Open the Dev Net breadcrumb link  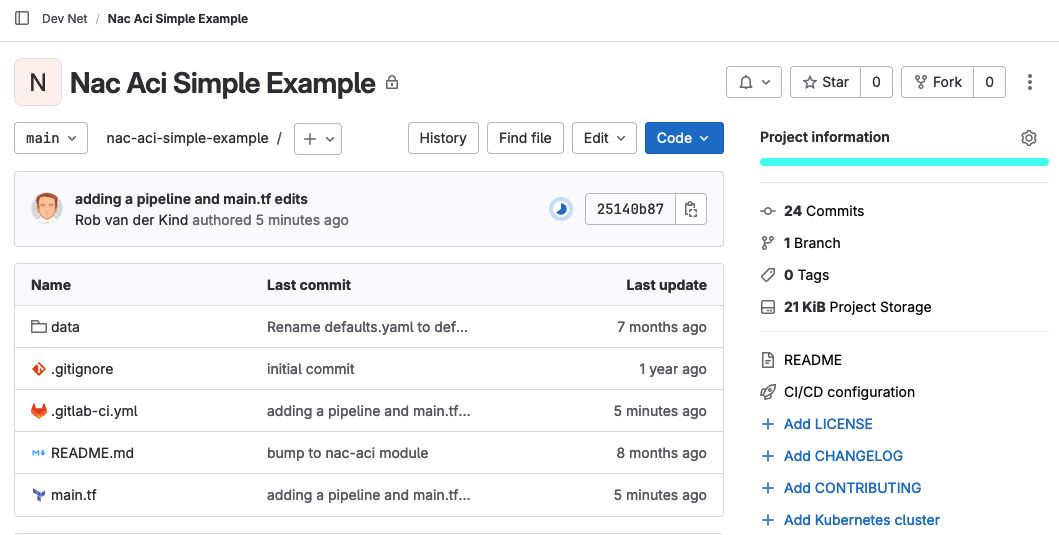tap(64, 19)
